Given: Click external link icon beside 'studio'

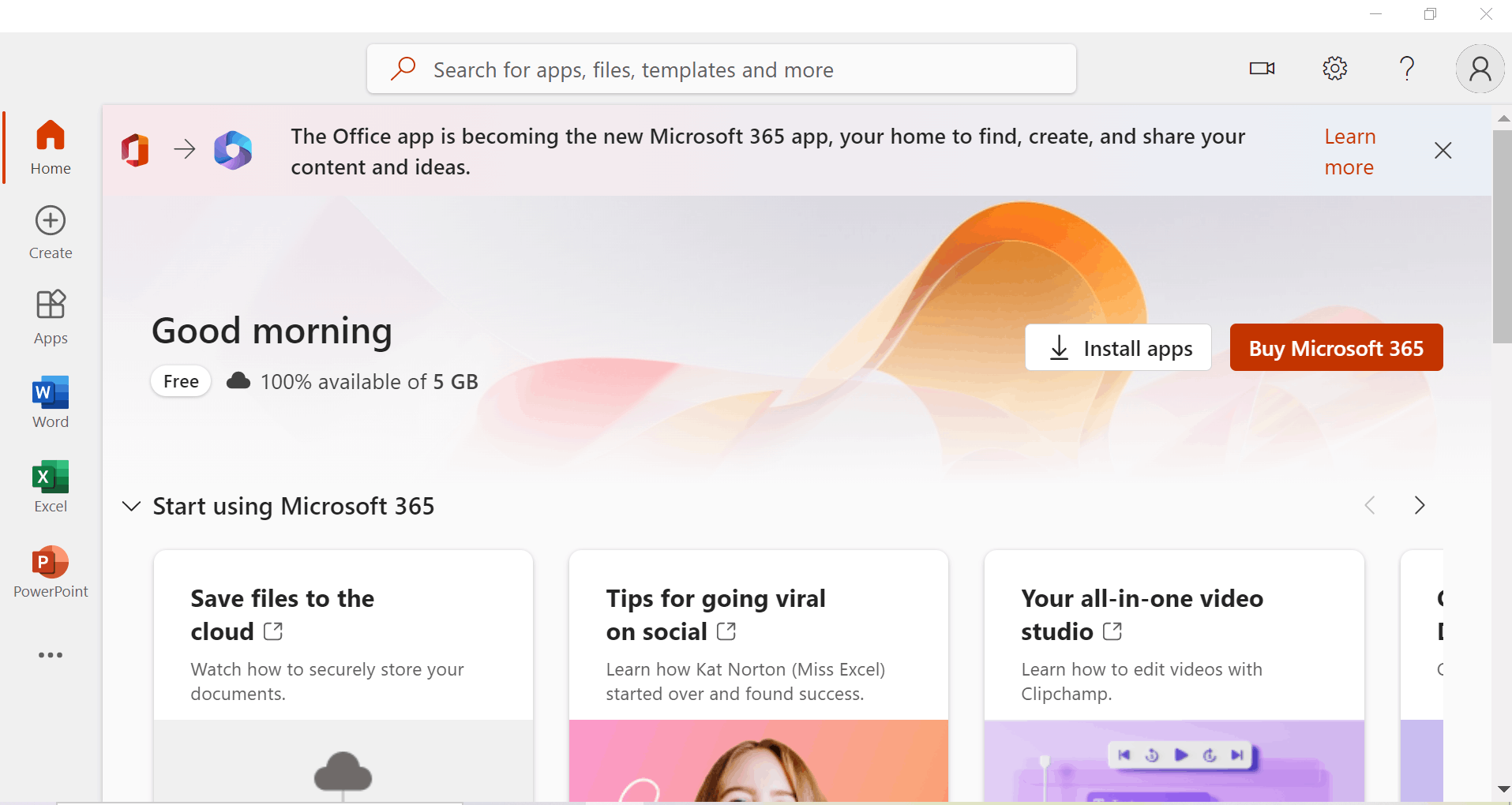Looking at the screenshot, I should coord(1112,631).
